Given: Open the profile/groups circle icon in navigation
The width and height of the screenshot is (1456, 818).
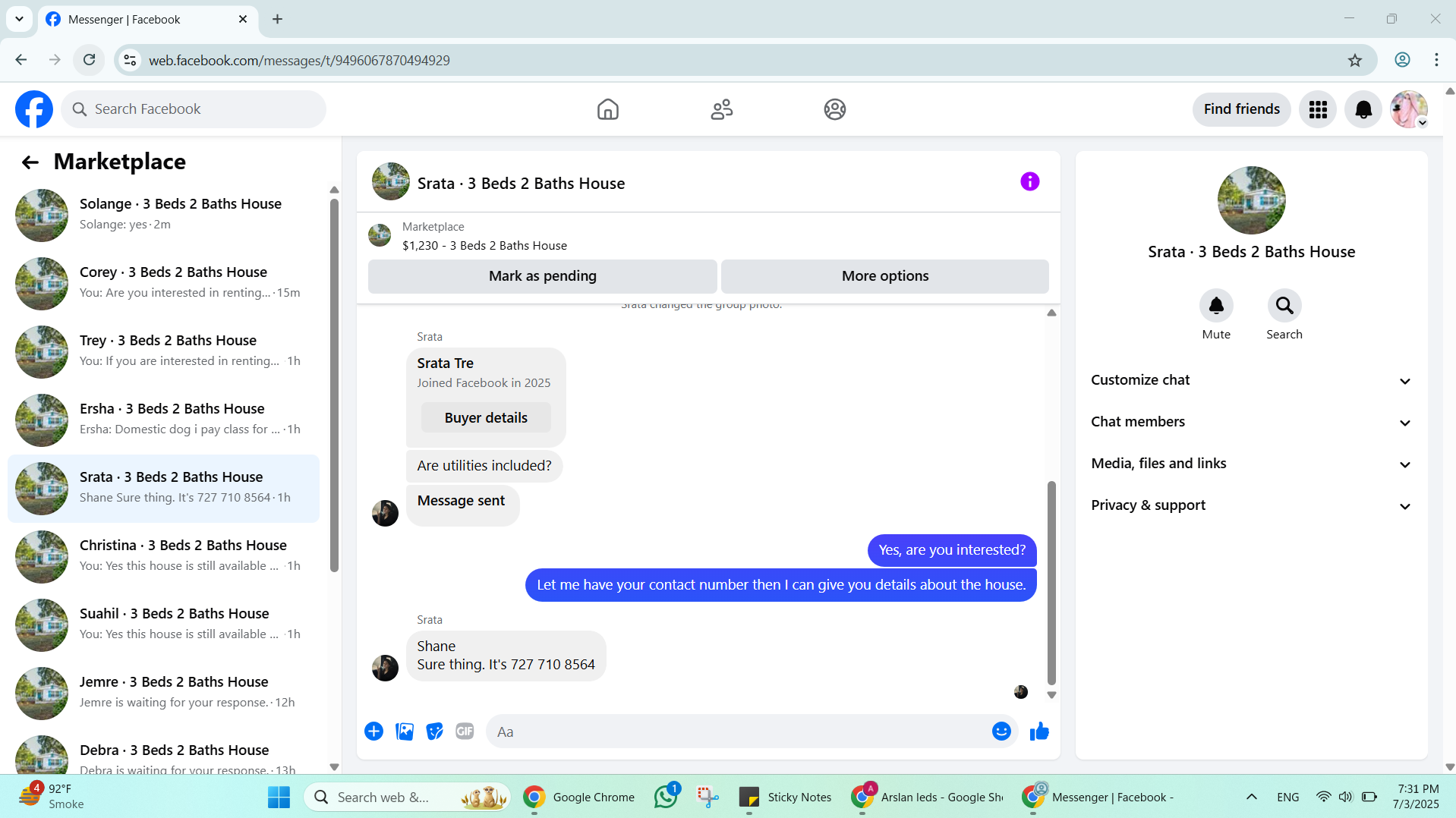Looking at the screenshot, I should click(834, 109).
